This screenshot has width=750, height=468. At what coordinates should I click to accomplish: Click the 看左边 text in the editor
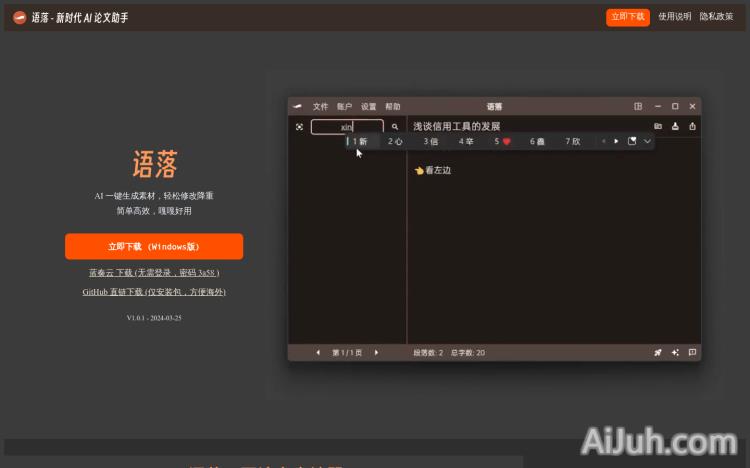click(438, 170)
